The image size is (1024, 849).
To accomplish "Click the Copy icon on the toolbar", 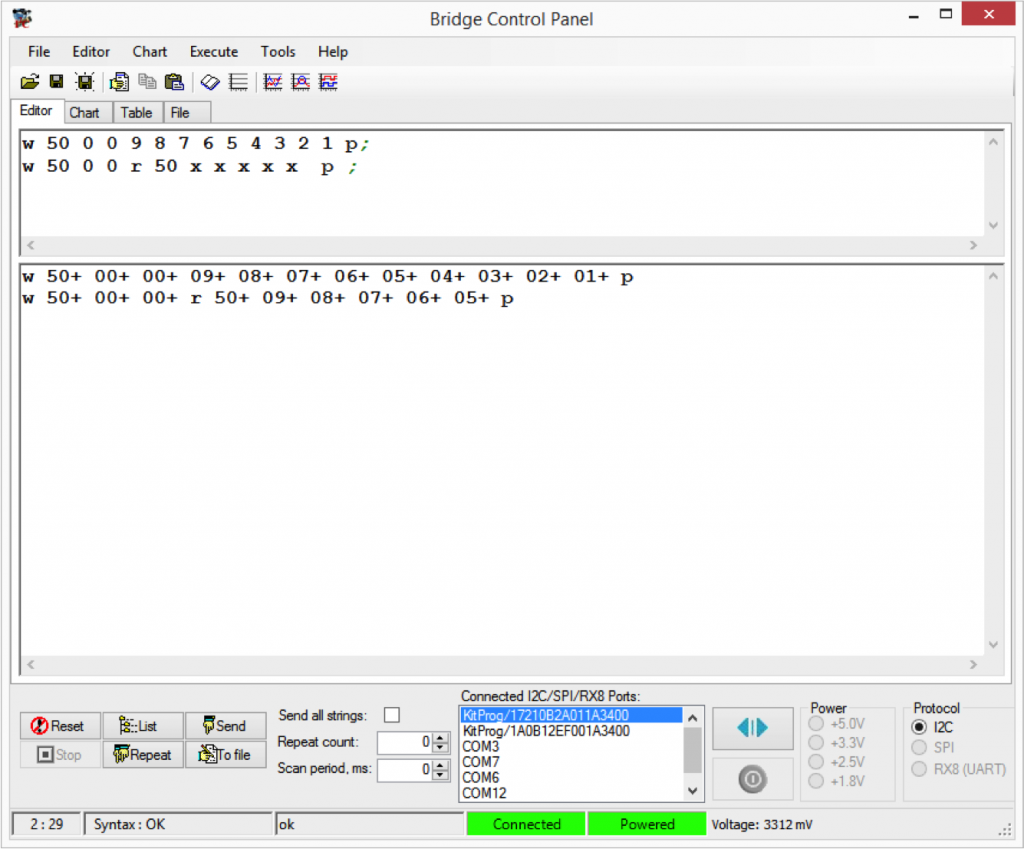I will coord(147,81).
